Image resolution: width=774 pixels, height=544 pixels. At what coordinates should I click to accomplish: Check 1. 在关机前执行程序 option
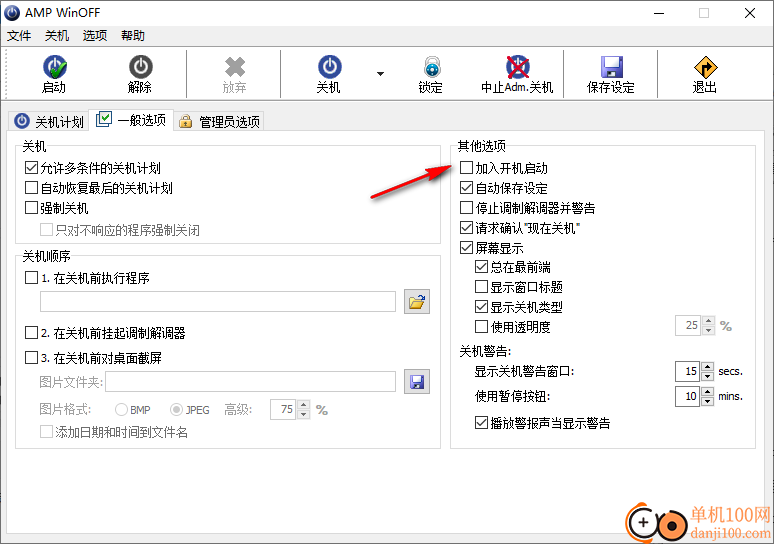coord(31,278)
